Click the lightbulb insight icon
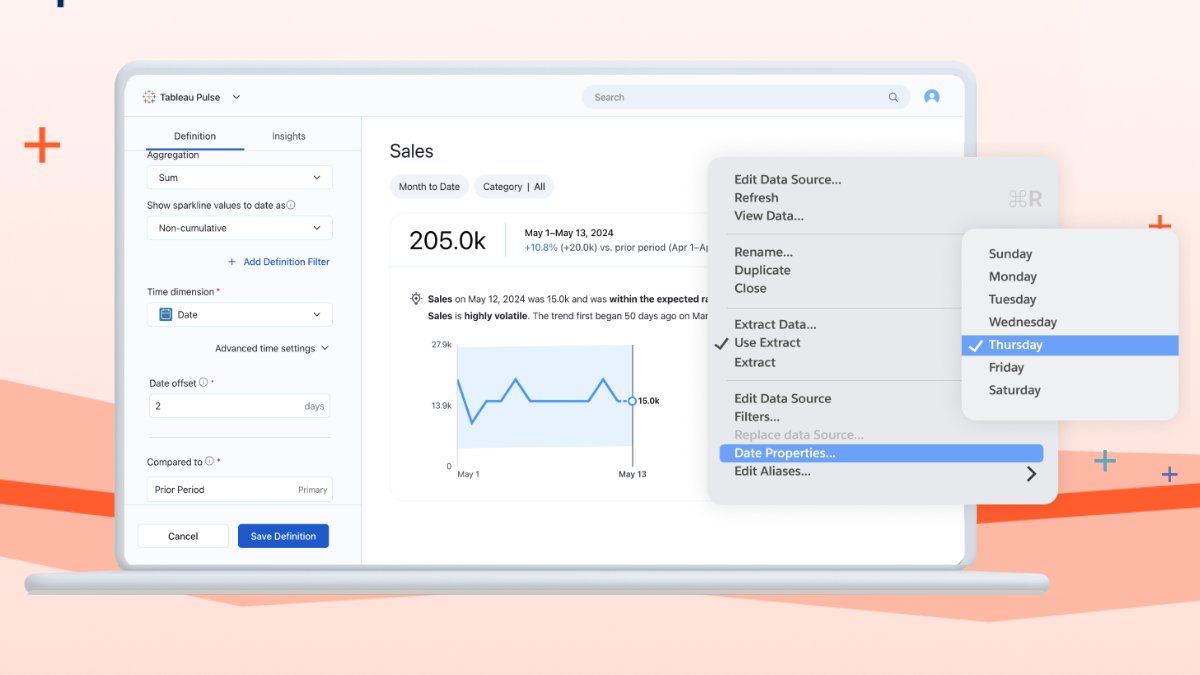 [416, 299]
